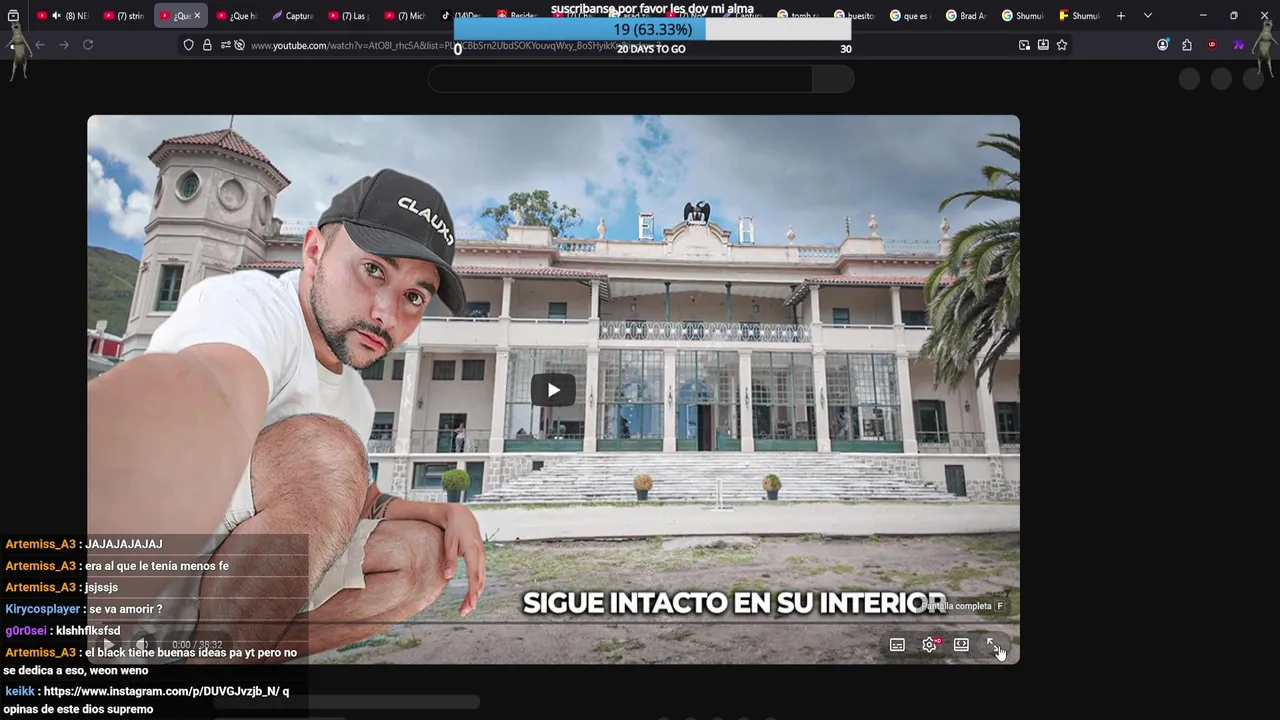Click autoplay blocked icon in address bar
This screenshot has height=720, width=1280.
pyautogui.click(x=239, y=45)
